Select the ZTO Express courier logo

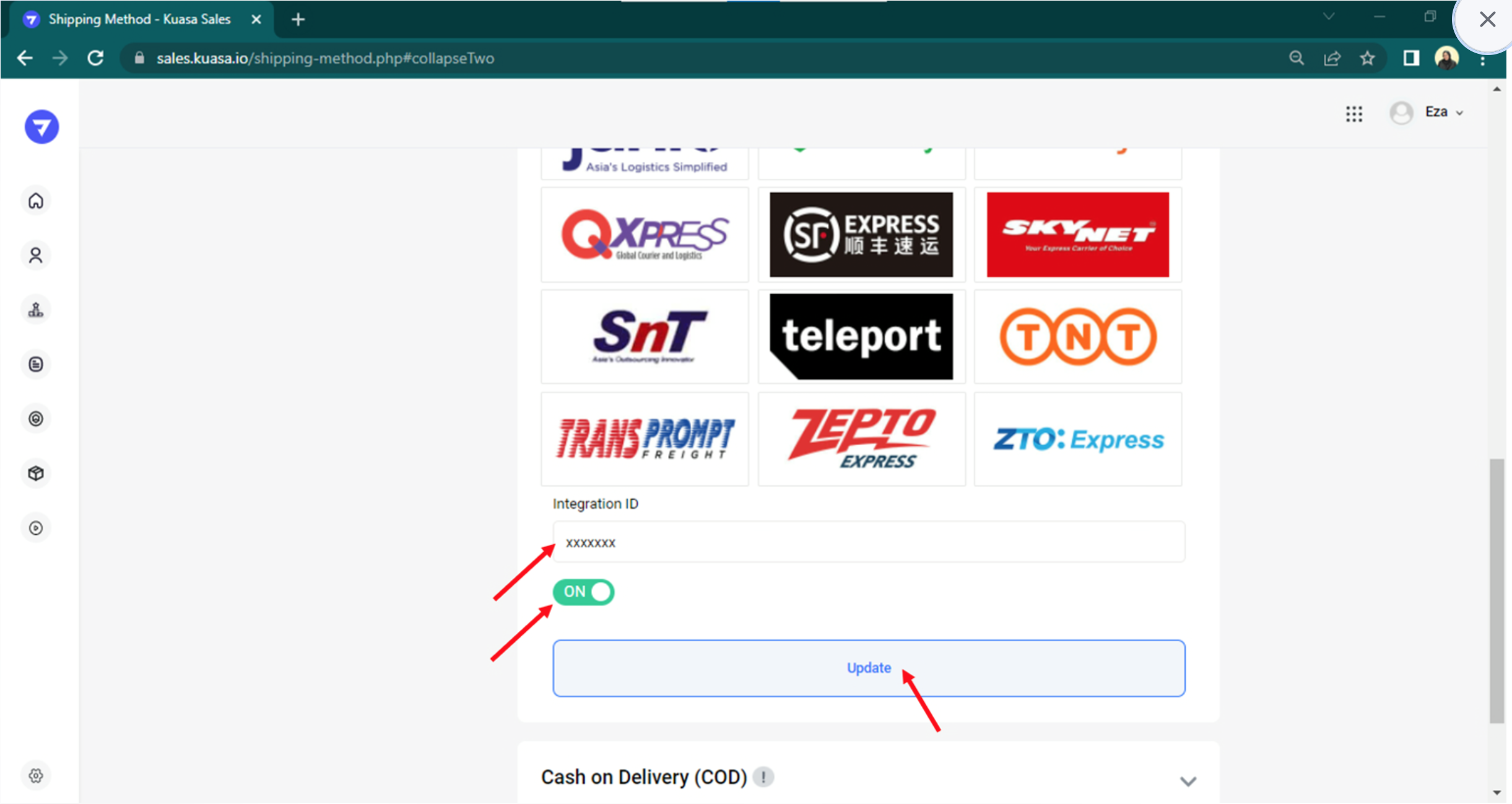[x=1078, y=439]
